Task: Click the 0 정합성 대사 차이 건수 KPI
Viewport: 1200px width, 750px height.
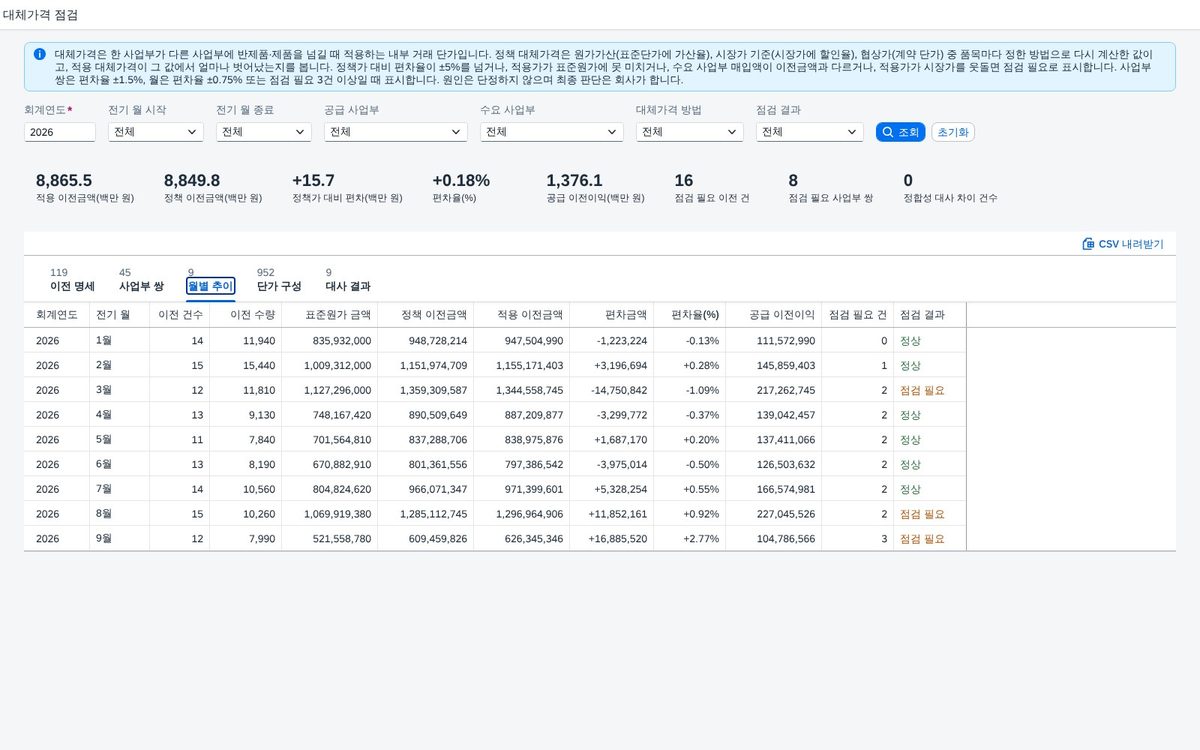Action: [950, 188]
